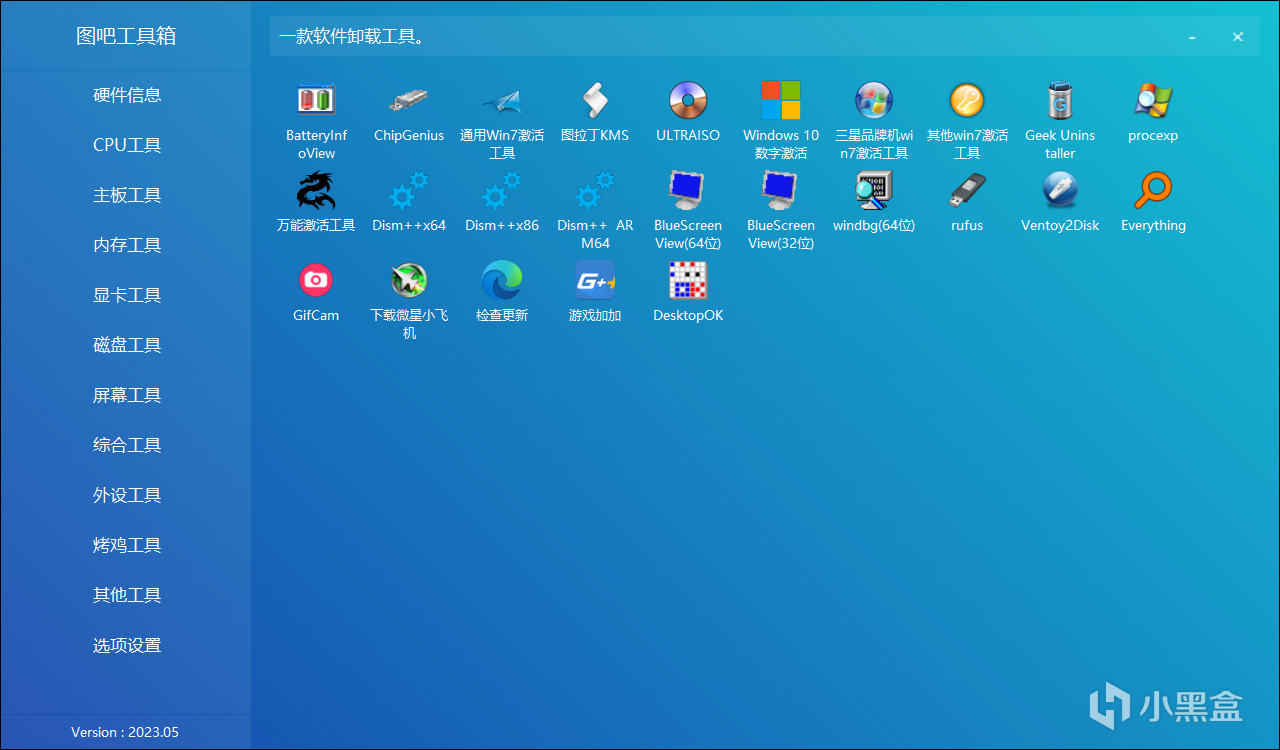The height and width of the screenshot is (750, 1280).
Task: Open 磁盘工具 category
Action: 127,345
